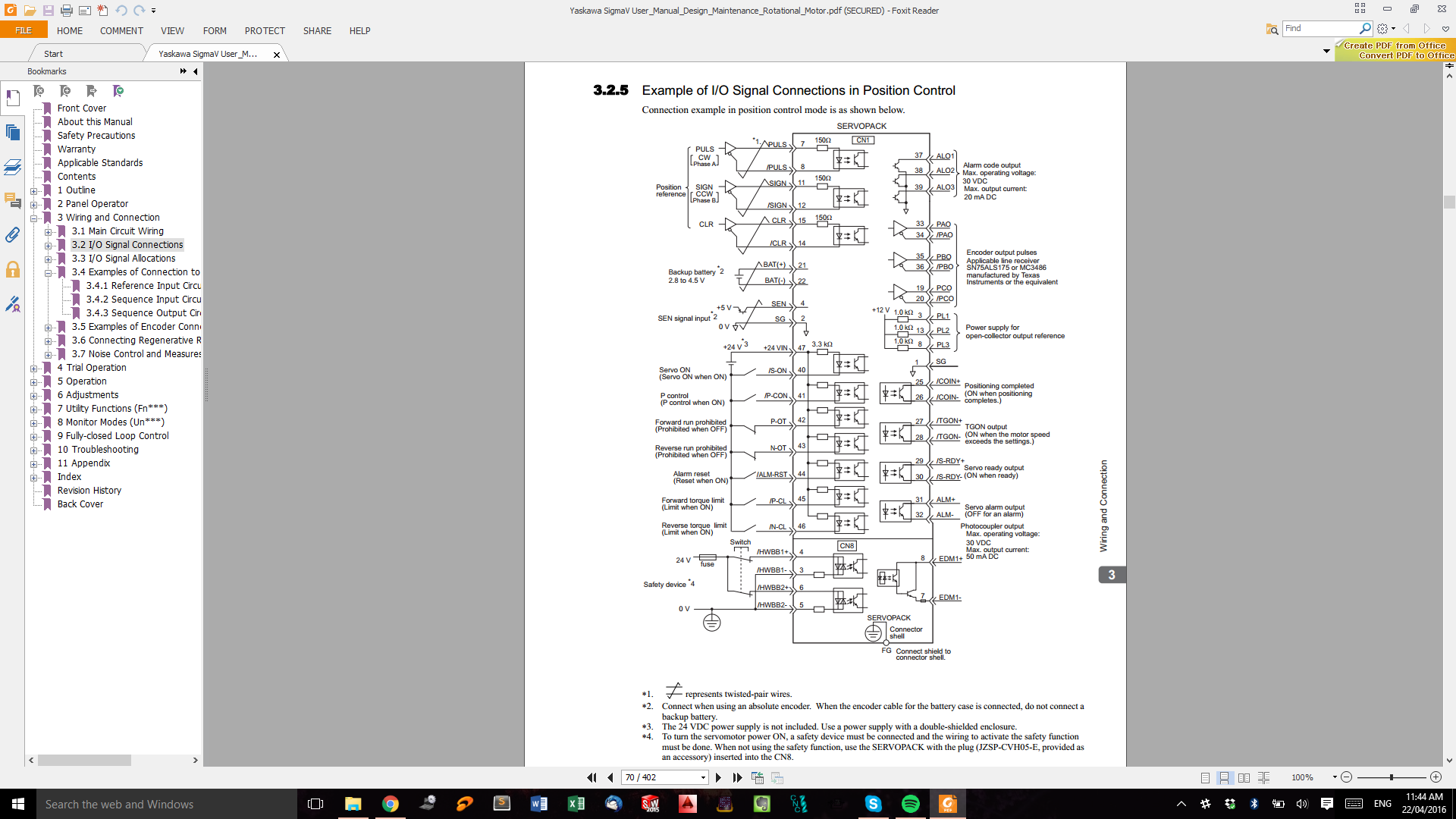Open the 10 Troubleshooting bookmark

[98, 450]
